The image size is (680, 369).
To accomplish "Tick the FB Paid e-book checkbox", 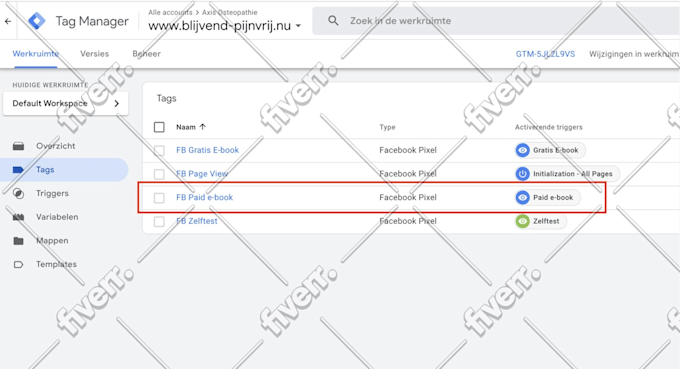I will point(159,198).
